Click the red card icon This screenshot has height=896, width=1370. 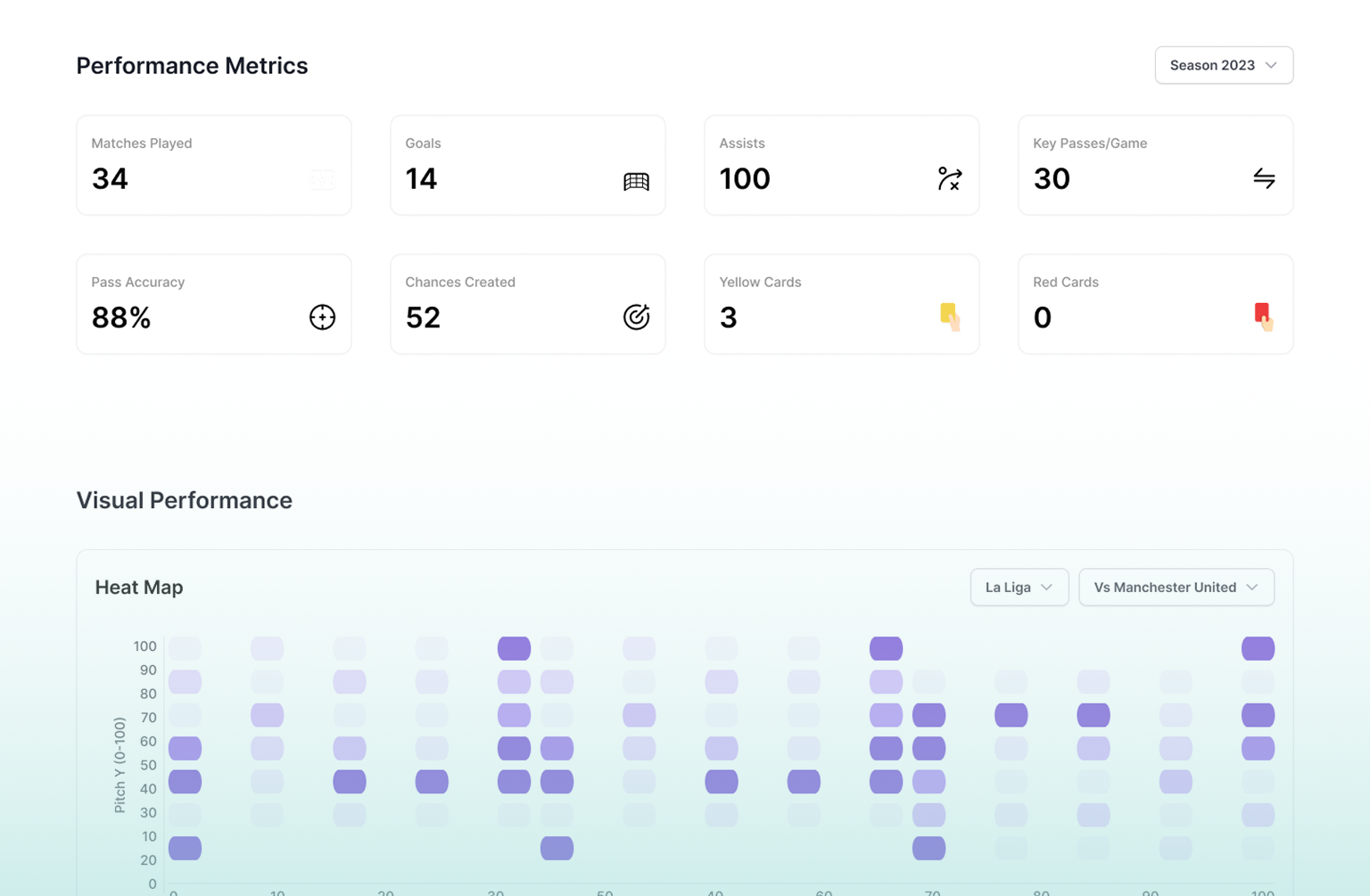coord(1264,316)
